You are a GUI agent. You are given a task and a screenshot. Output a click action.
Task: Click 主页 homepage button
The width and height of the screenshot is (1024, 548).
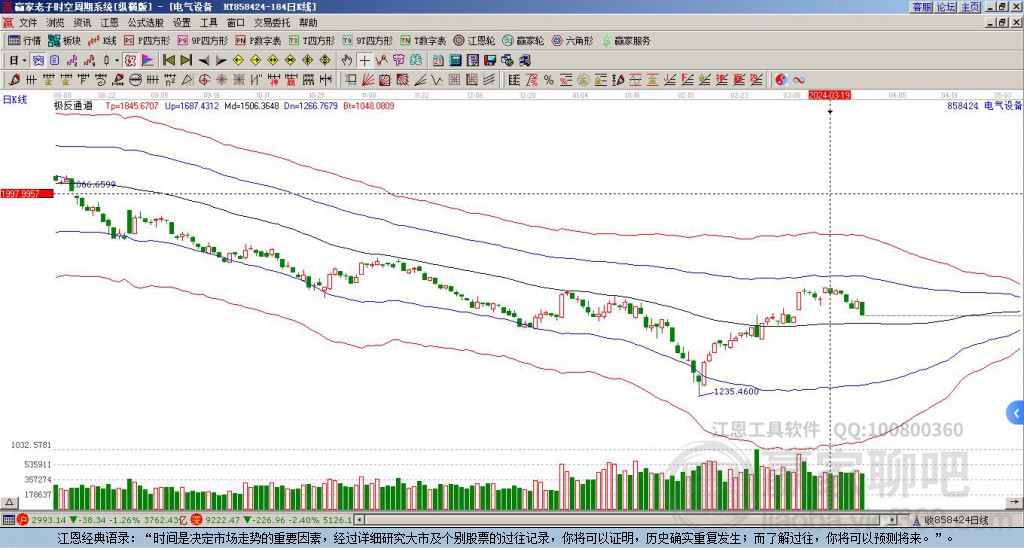[x=970, y=7]
